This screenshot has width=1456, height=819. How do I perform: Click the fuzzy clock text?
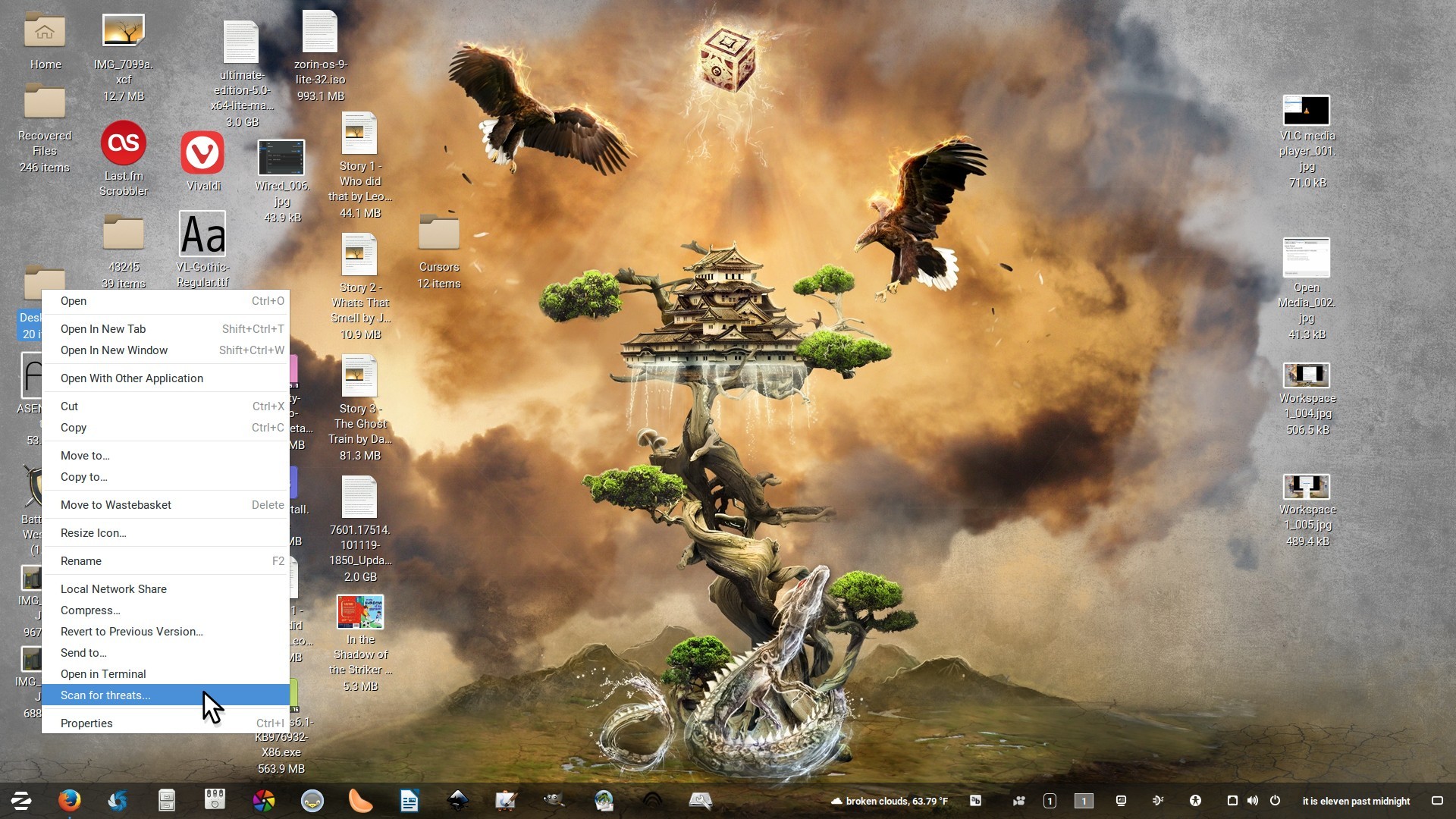click(1356, 801)
